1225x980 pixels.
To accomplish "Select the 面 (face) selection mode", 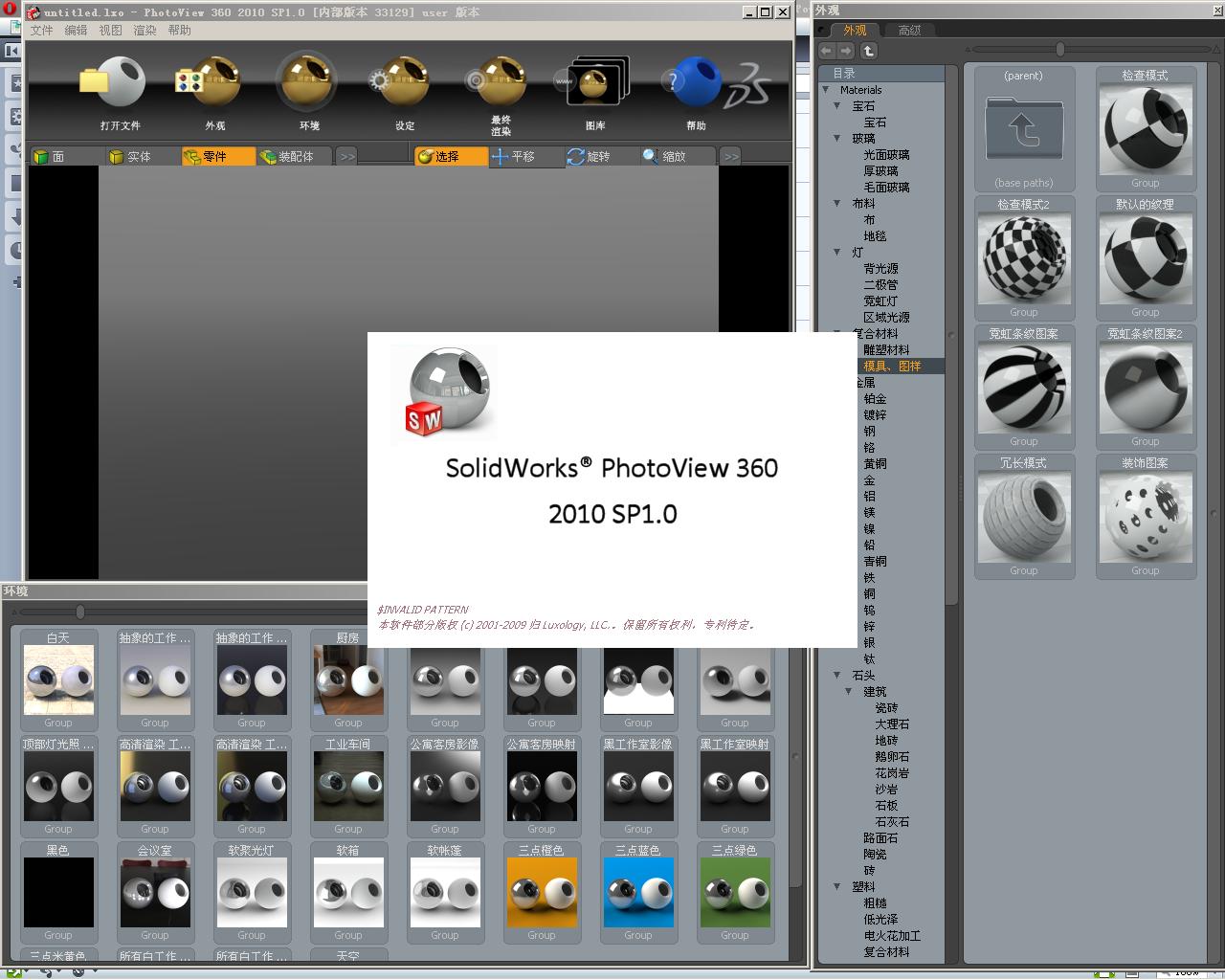I will (x=66, y=156).
